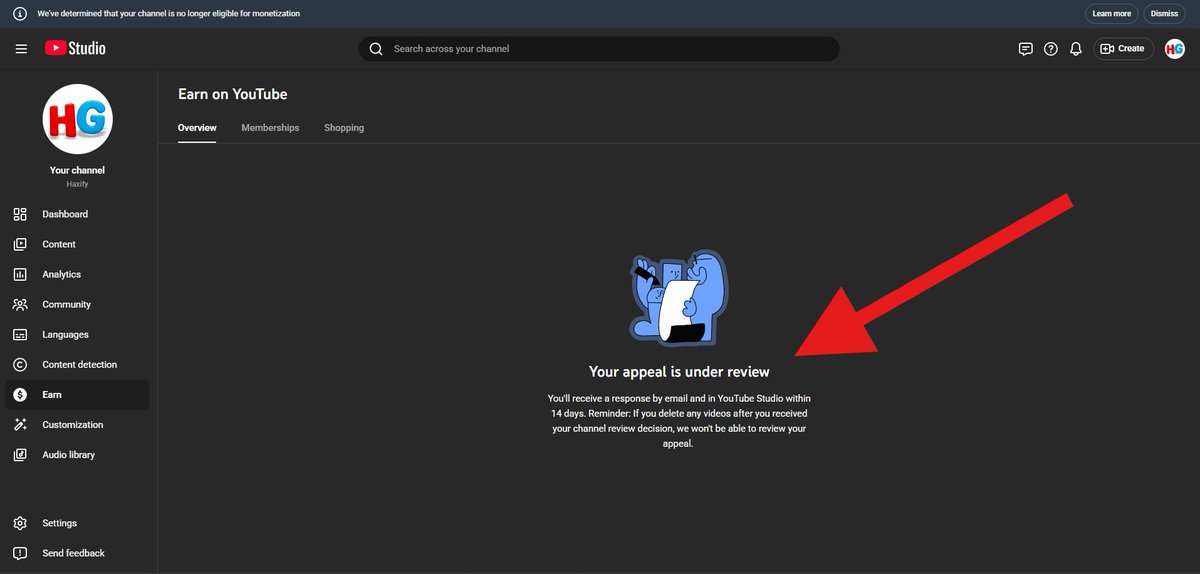Click the Create button
Screen dimensions: 1200x574
click(1123, 48)
